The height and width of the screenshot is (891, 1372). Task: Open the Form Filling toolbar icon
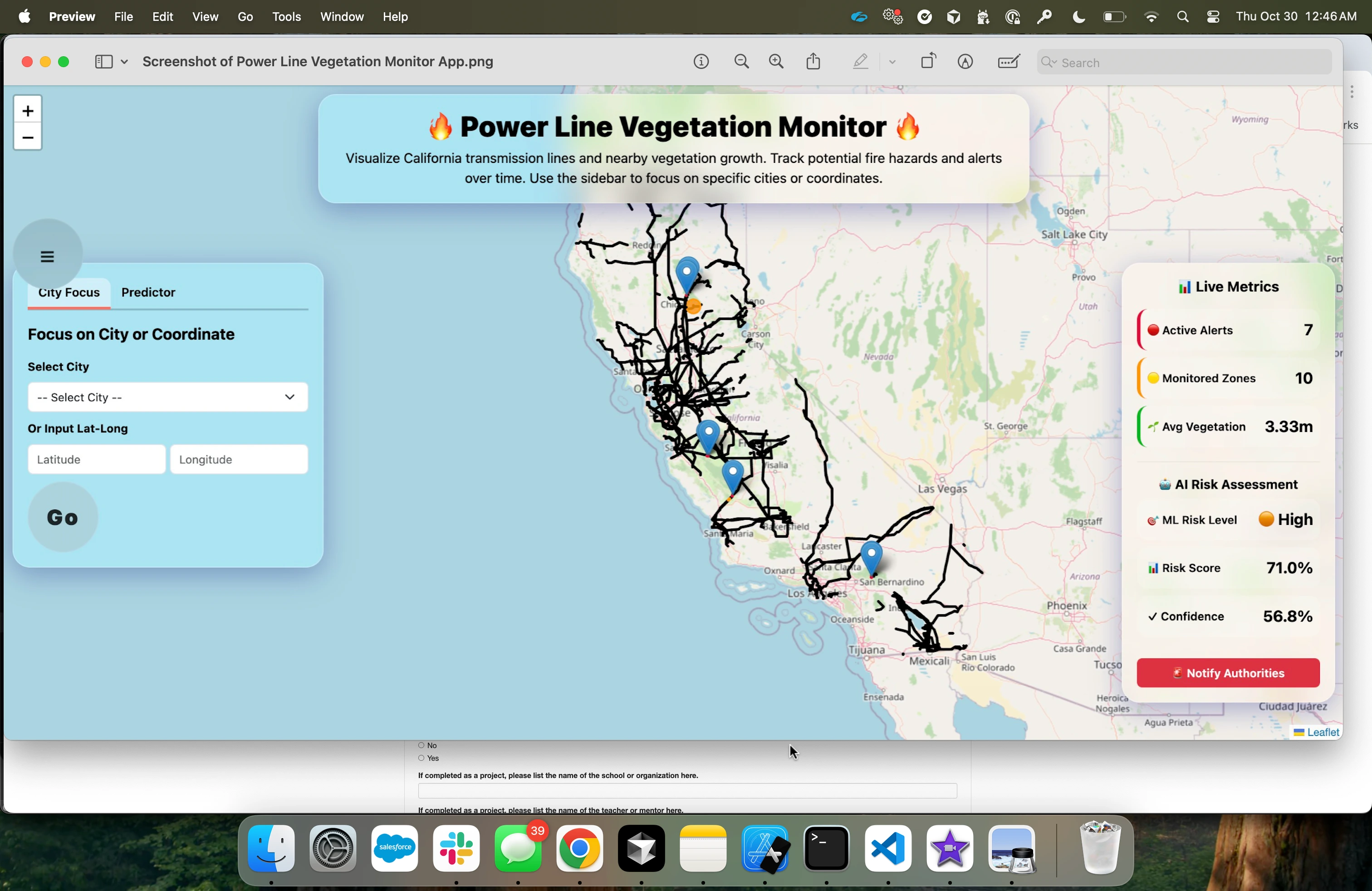[1009, 62]
